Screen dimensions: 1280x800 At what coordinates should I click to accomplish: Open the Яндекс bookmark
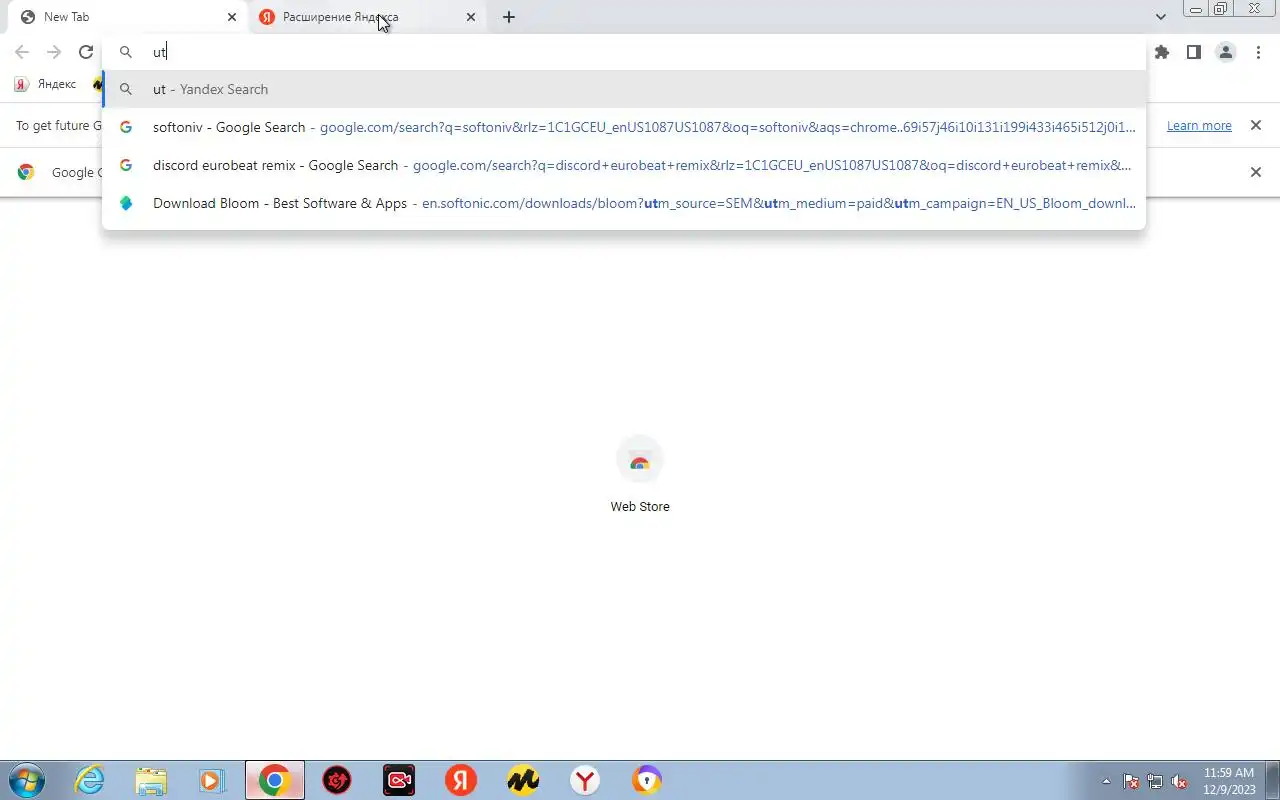[46, 84]
